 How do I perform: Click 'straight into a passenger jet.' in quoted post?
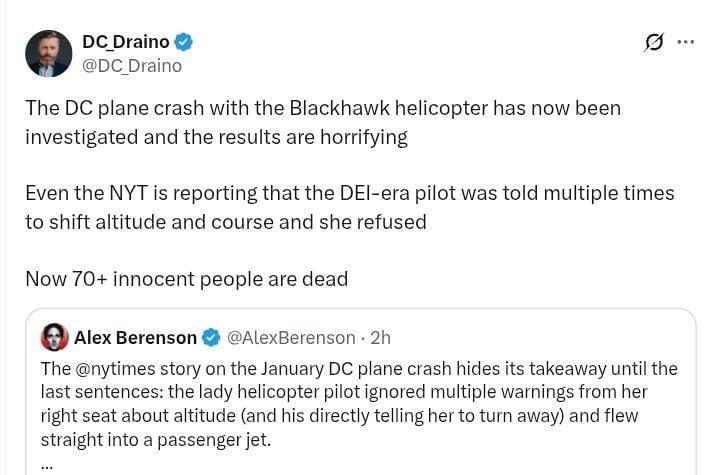(x=156, y=440)
